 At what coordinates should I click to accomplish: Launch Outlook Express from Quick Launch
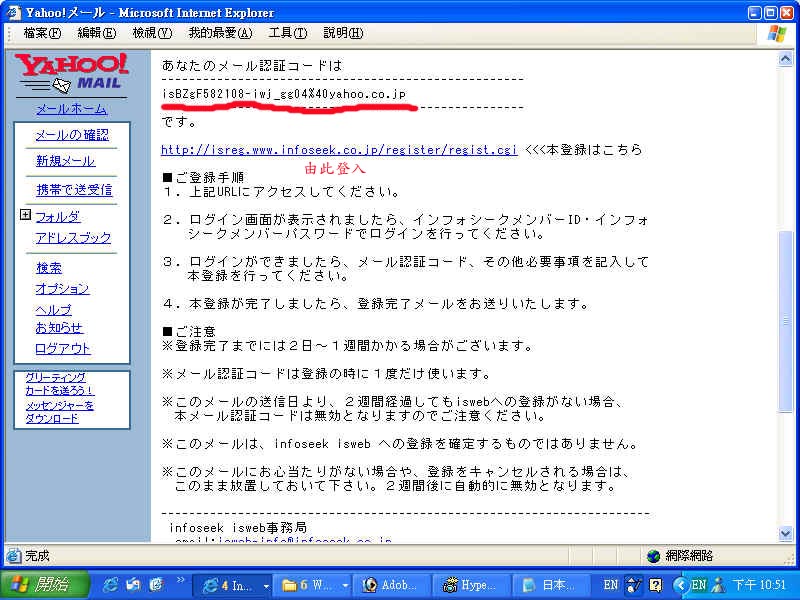[134, 585]
